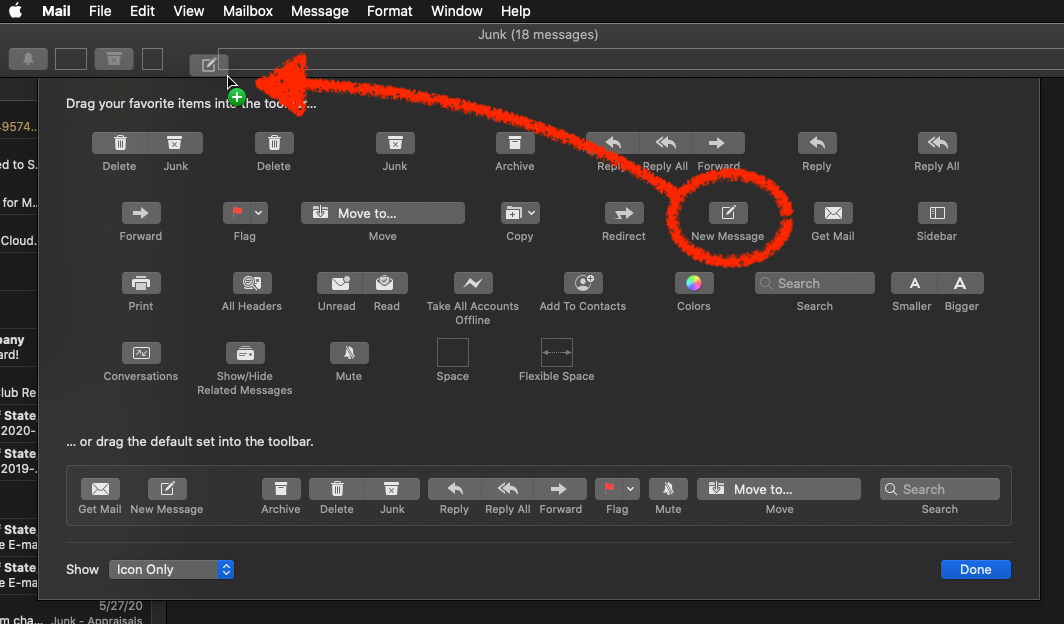
Task: Select the Conversations icon
Action: click(x=141, y=353)
